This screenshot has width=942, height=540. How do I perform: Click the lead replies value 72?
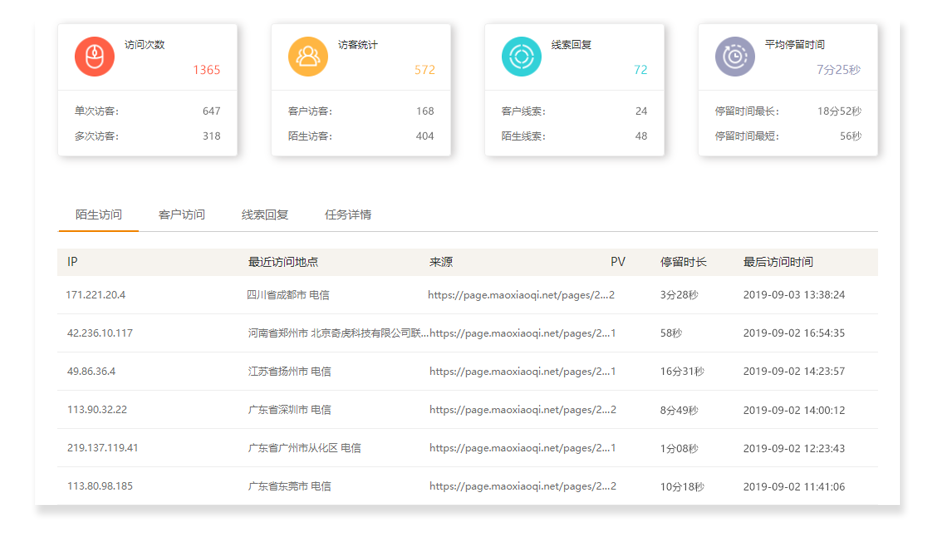pyautogui.click(x=640, y=70)
